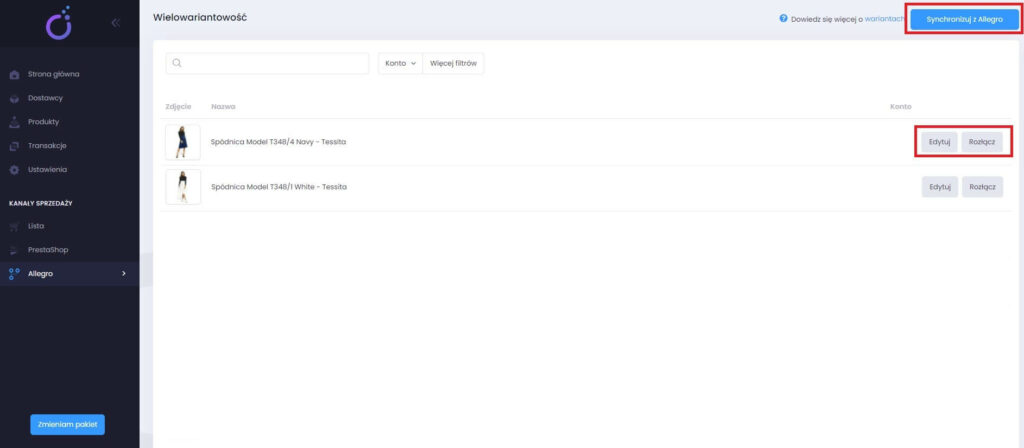Click the blue help question mark icon
1024x448 pixels.
784,19
